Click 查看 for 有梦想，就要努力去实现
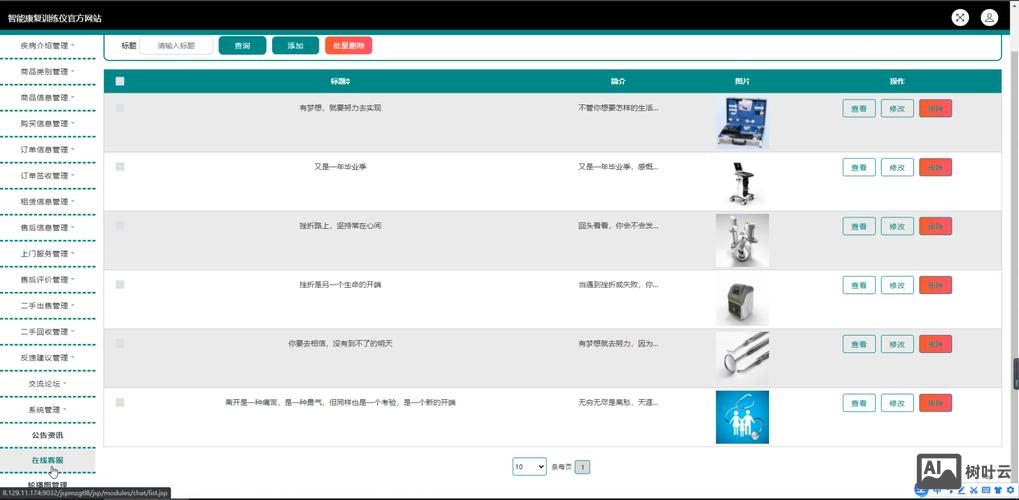The image size is (1019, 500). tap(859, 109)
